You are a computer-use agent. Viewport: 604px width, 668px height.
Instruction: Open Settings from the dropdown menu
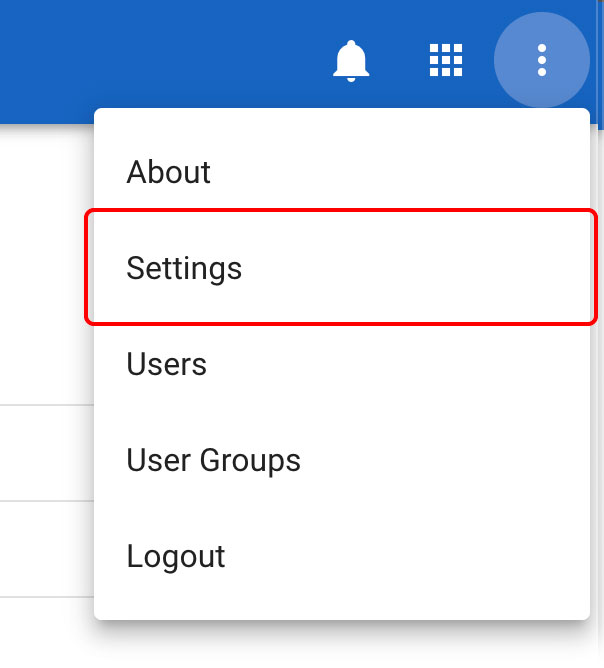pyautogui.click(x=185, y=268)
